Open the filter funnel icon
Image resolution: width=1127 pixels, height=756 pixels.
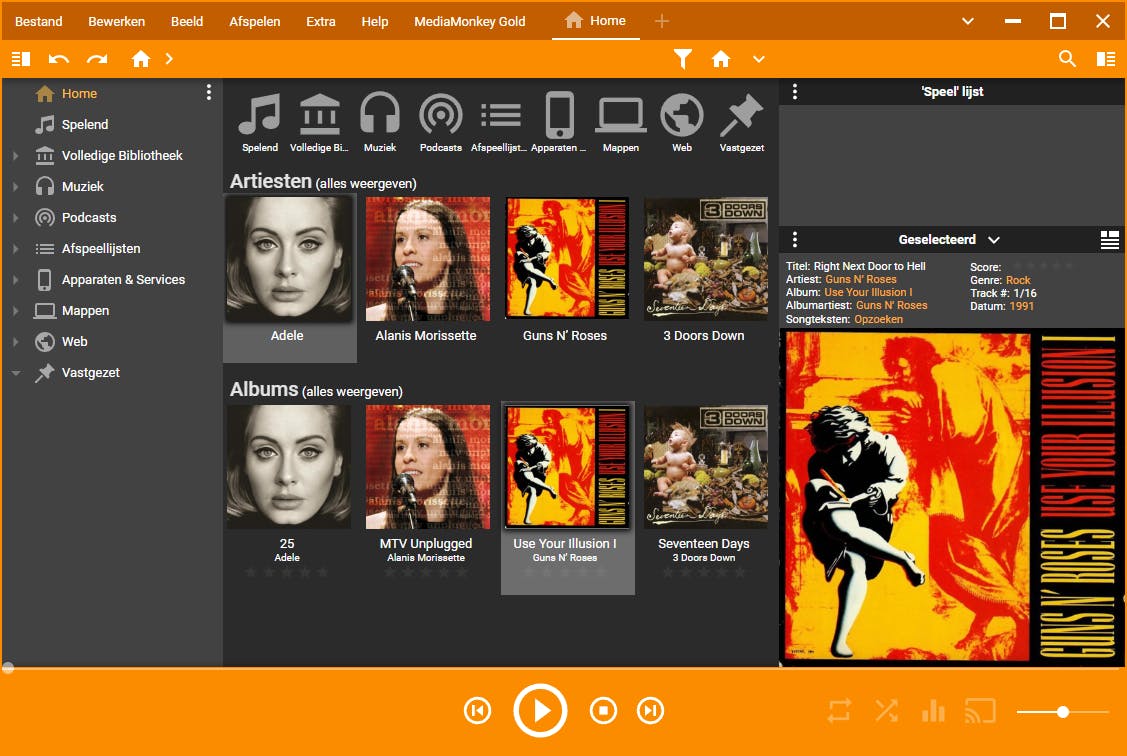coord(683,59)
